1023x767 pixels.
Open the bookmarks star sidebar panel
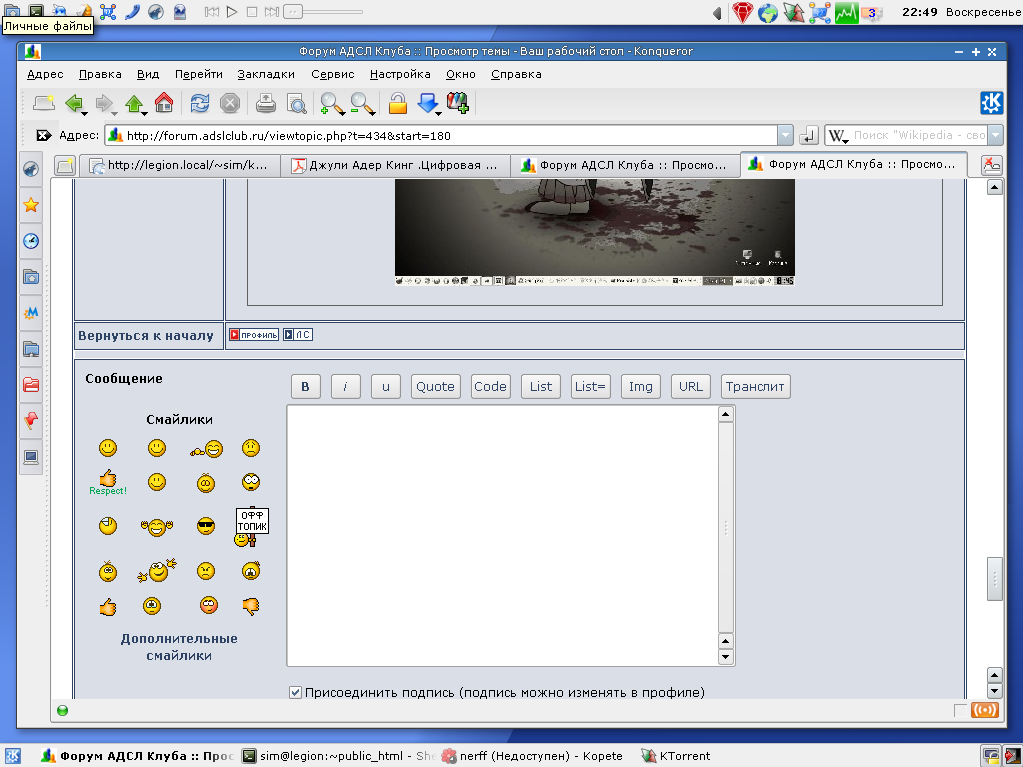pyautogui.click(x=31, y=205)
